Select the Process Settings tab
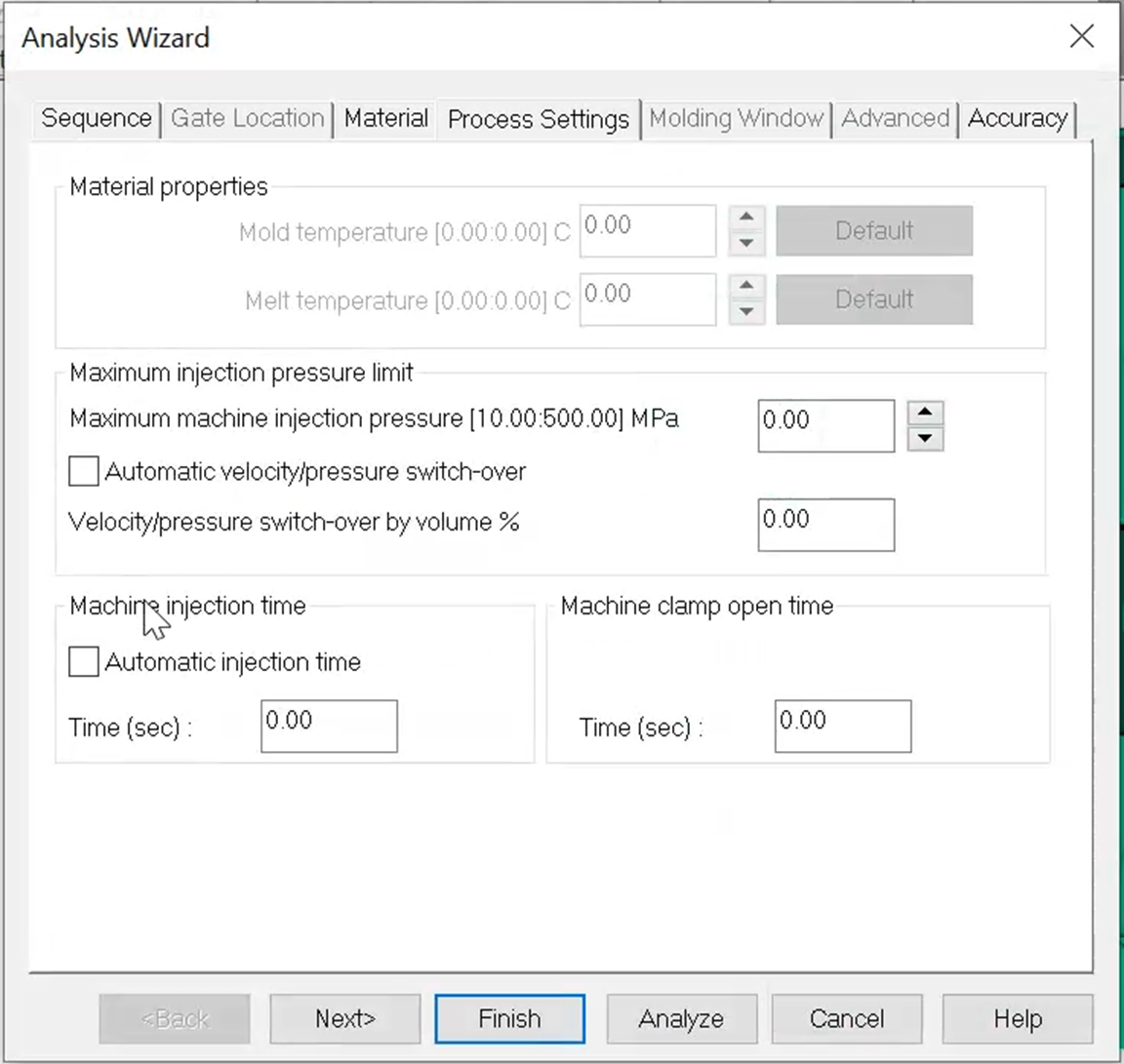Viewport: 1124px width, 1064px height. (538, 118)
